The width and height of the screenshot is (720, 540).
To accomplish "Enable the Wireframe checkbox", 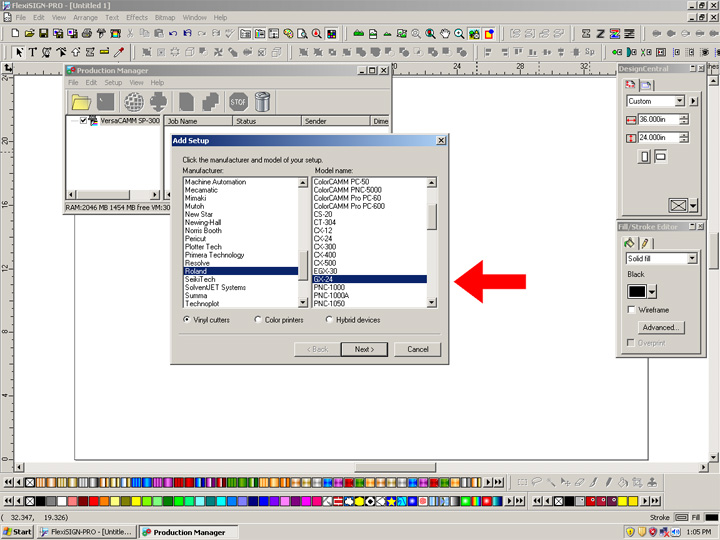I will point(631,309).
